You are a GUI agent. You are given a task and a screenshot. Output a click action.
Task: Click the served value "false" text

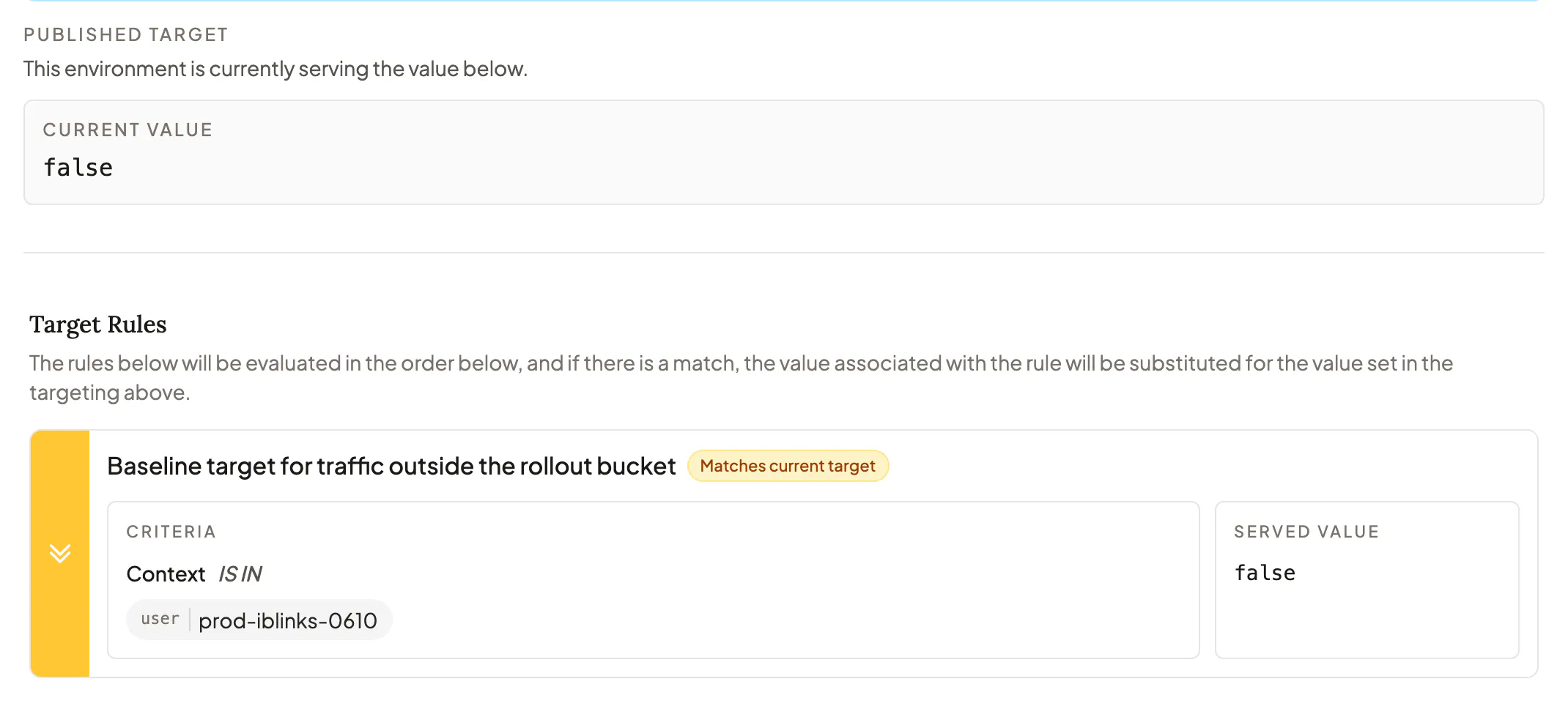click(1265, 573)
